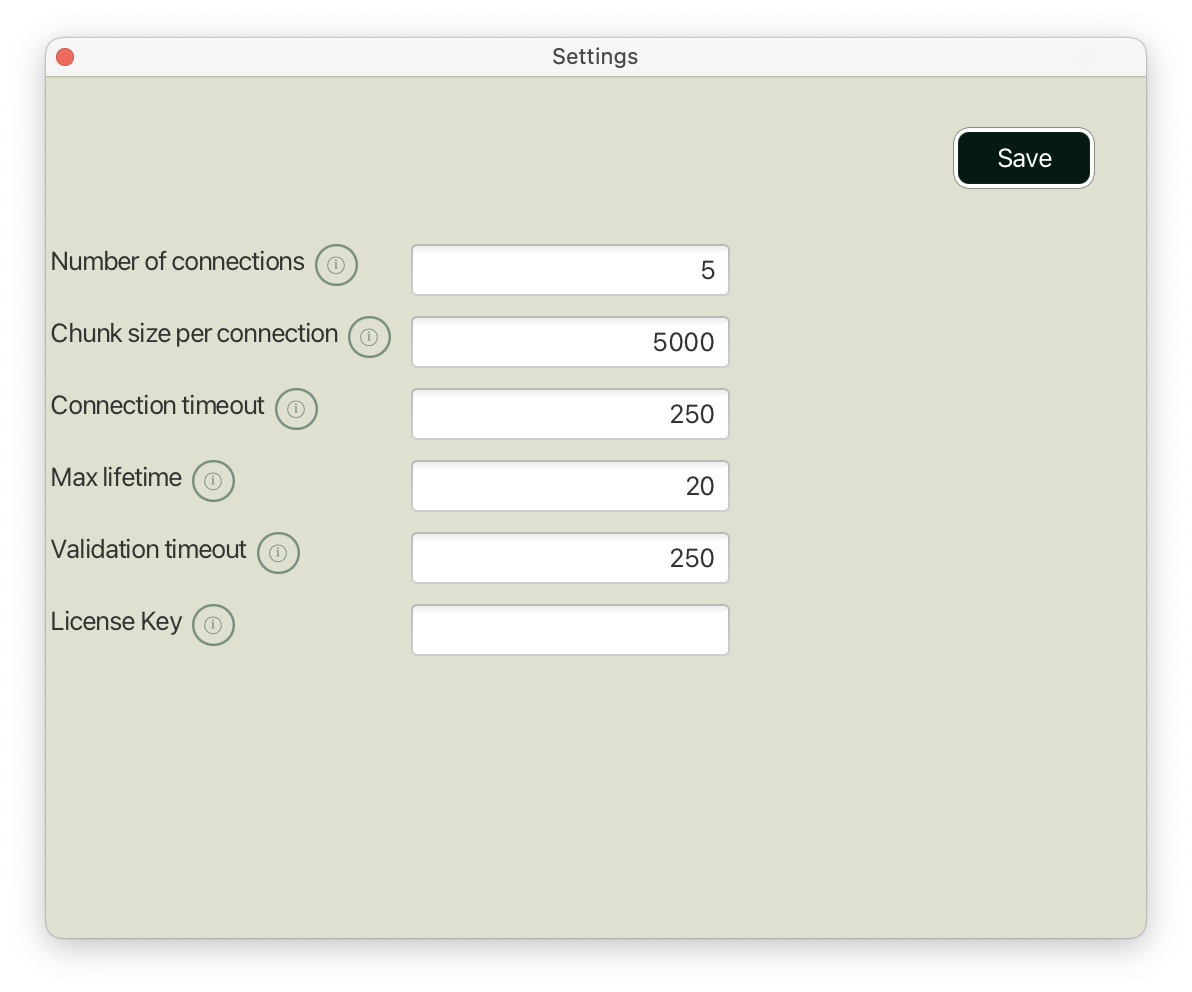The height and width of the screenshot is (992, 1192).
Task: Click the empty License Key text field
Action: (570, 630)
